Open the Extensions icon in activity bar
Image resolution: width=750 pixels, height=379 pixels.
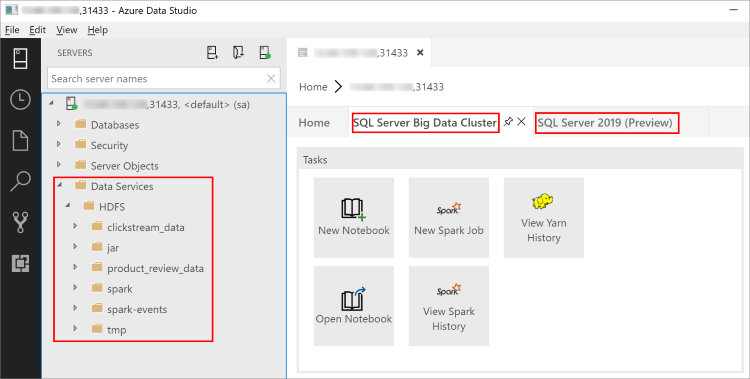pos(20,263)
